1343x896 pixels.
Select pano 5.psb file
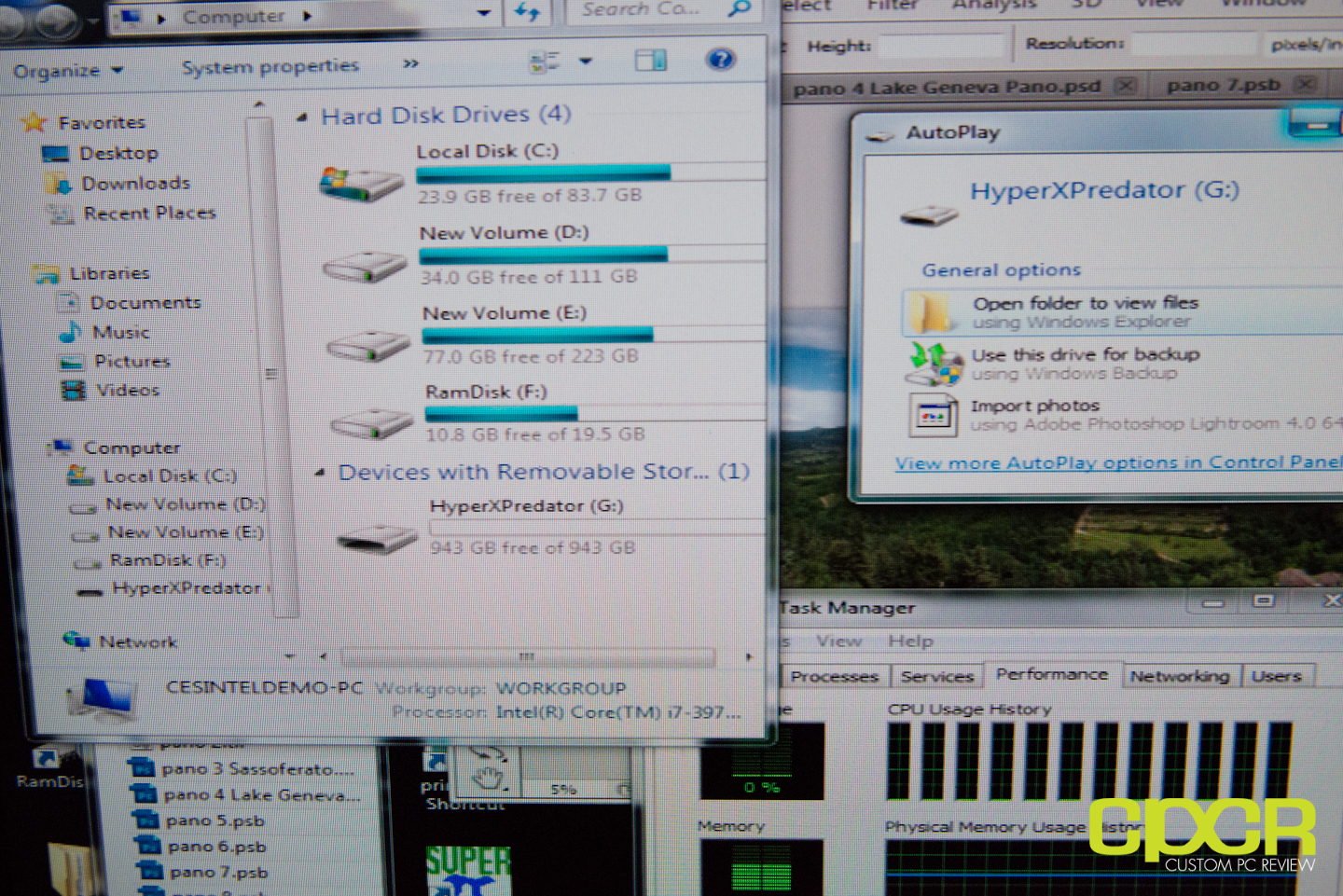(x=200, y=821)
